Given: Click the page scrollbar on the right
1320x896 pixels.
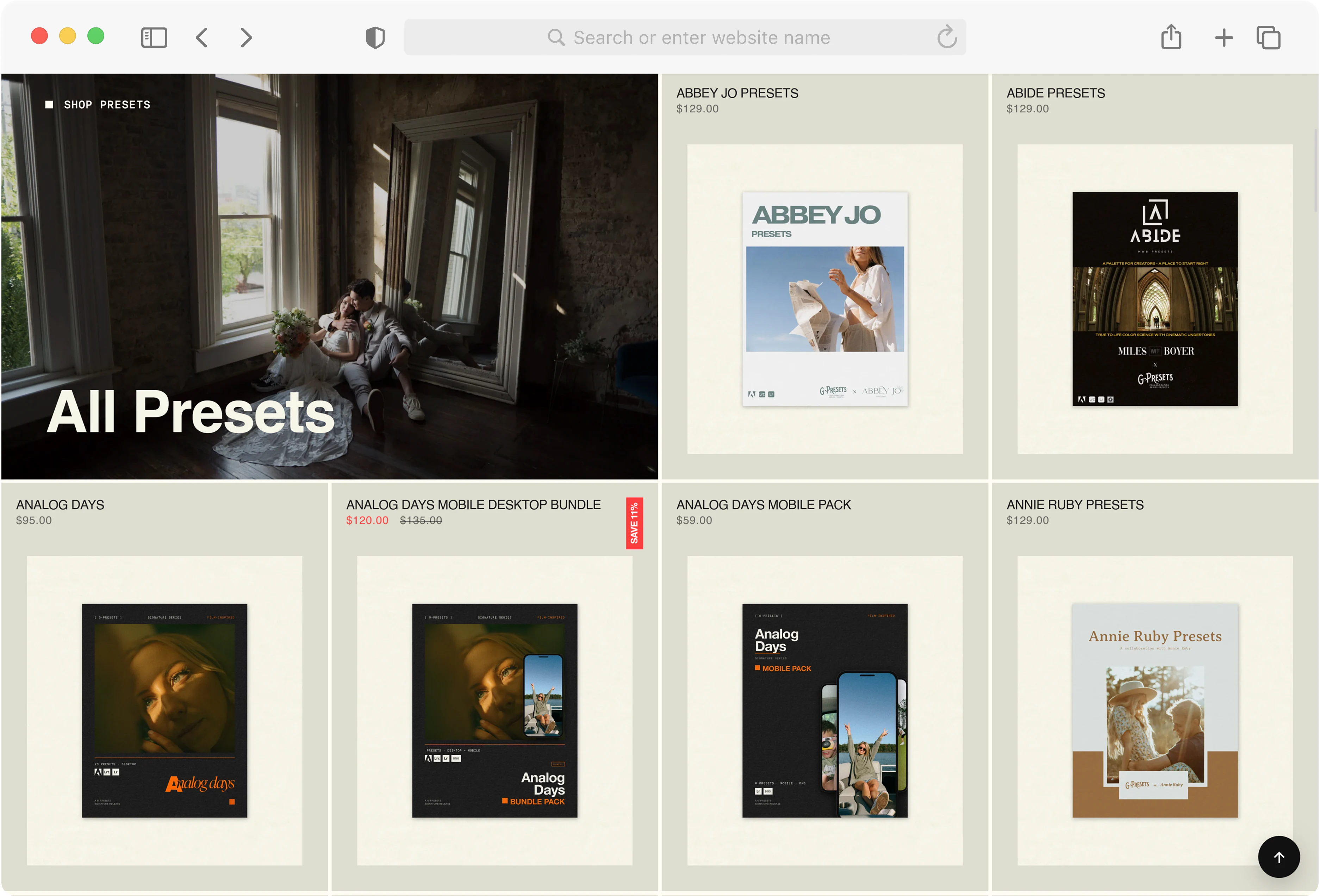Looking at the screenshot, I should [1315, 170].
